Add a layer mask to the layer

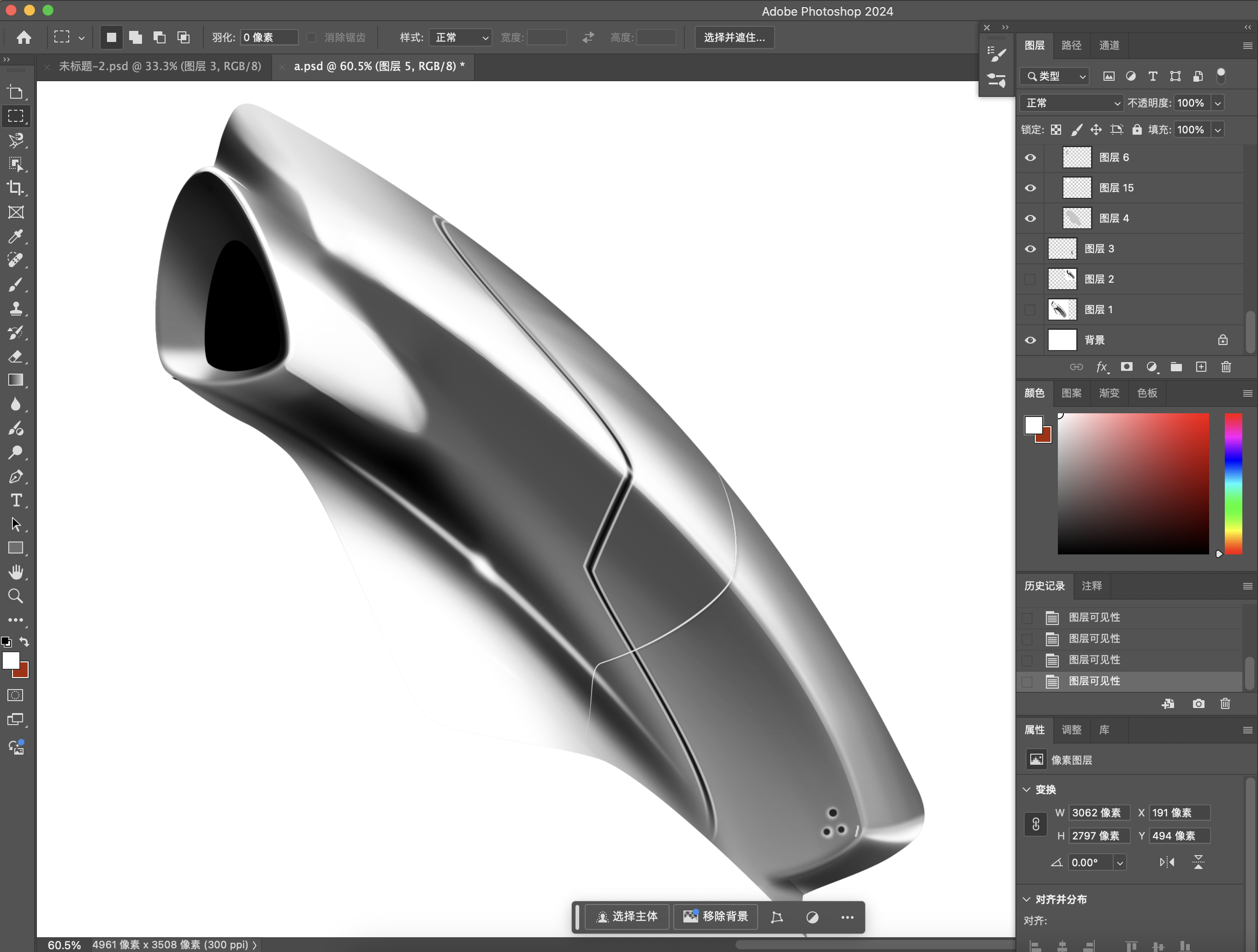click(x=1126, y=367)
